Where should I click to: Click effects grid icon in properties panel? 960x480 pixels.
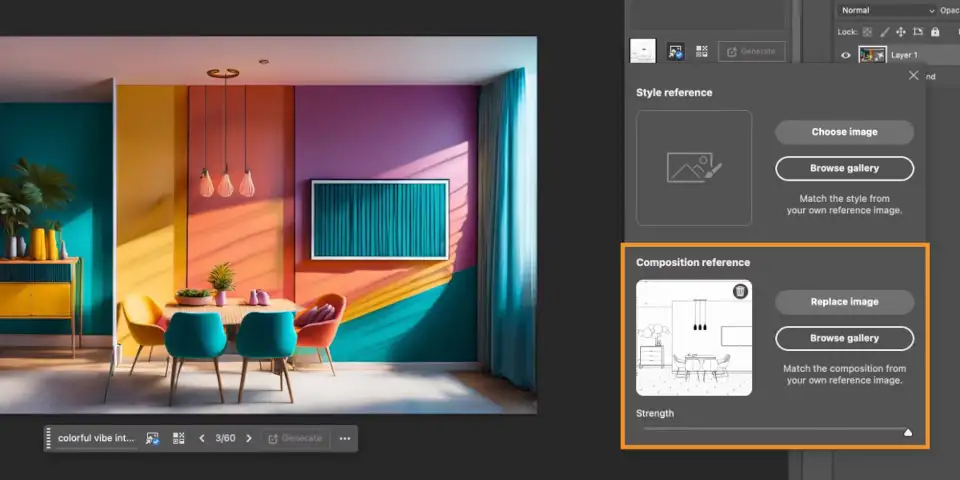[701, 51]
